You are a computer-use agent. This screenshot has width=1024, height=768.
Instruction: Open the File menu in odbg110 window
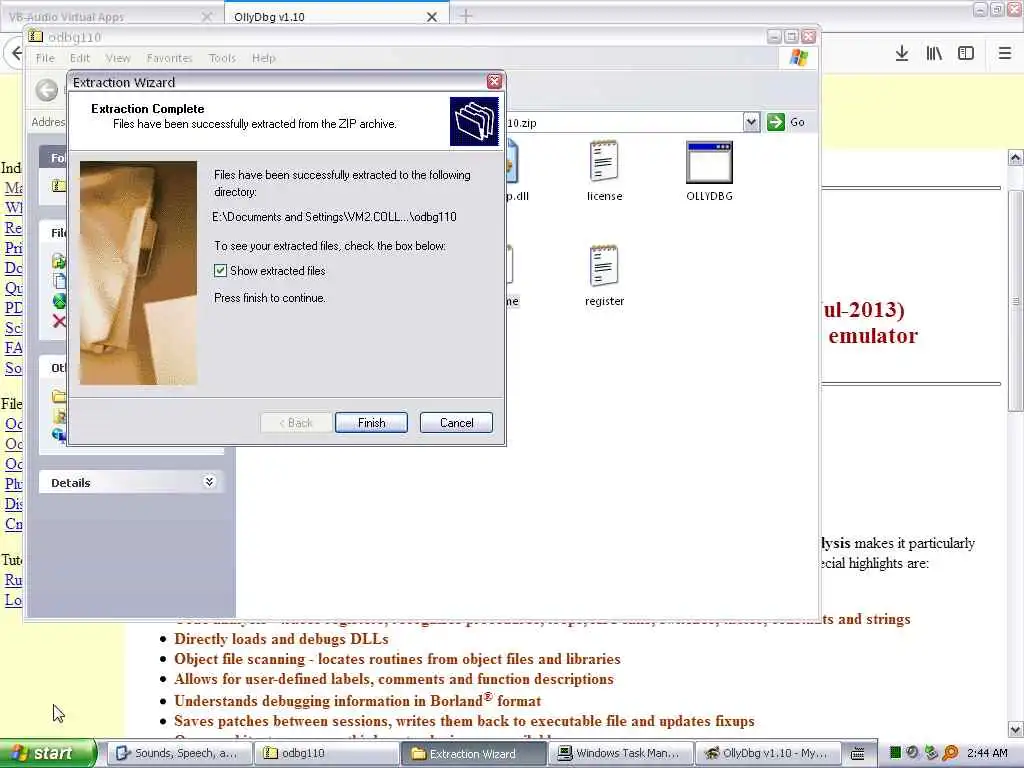(45, 58)
